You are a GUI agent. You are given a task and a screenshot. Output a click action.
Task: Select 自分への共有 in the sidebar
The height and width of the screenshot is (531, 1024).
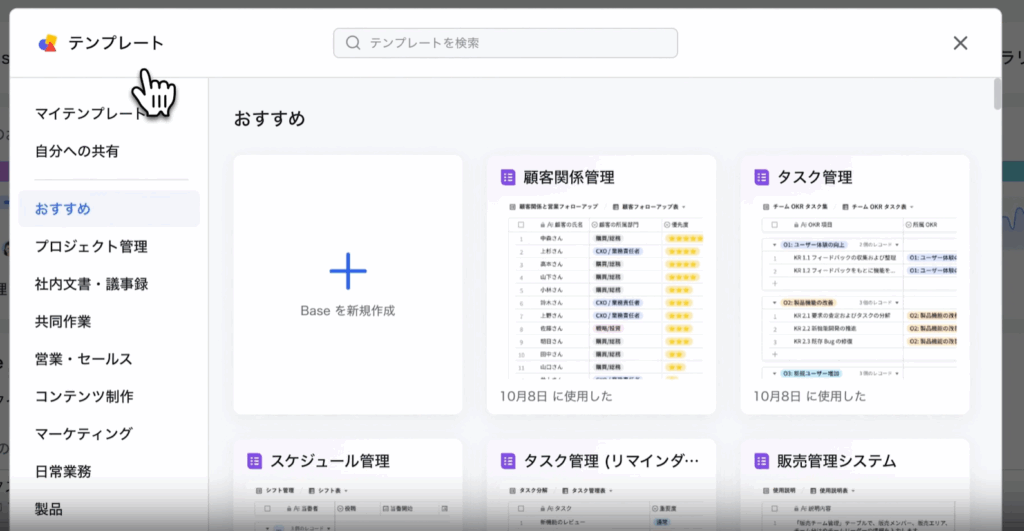(x=77, y=151)
